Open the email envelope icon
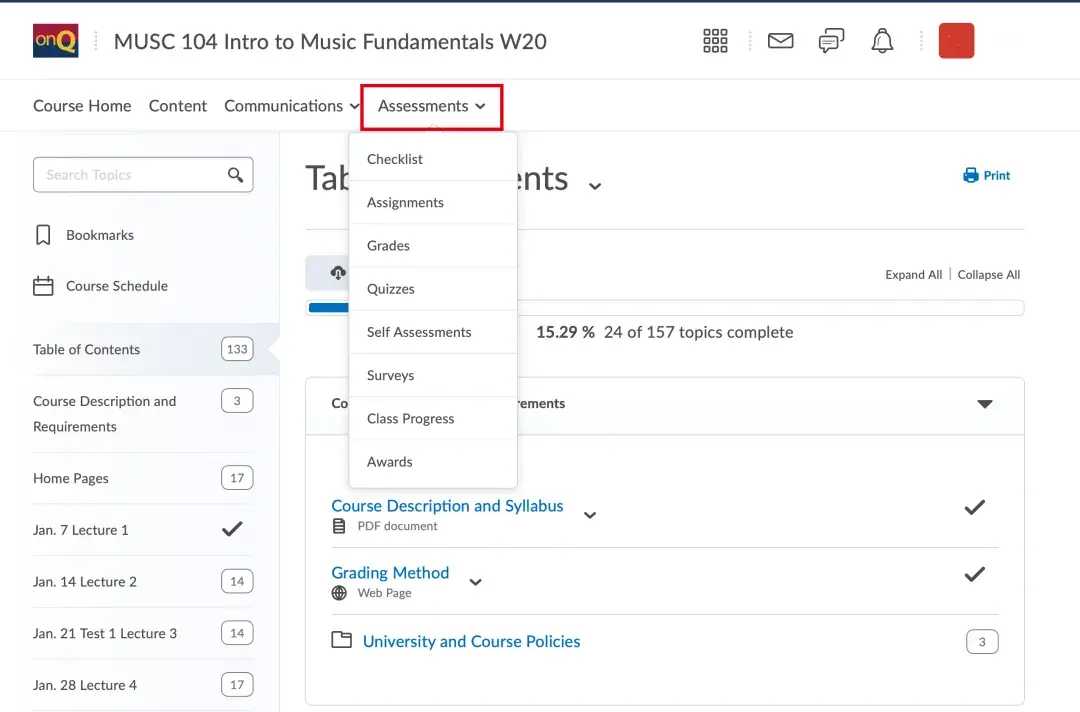This screenshot has width=1080, height=712. [780, 41]
